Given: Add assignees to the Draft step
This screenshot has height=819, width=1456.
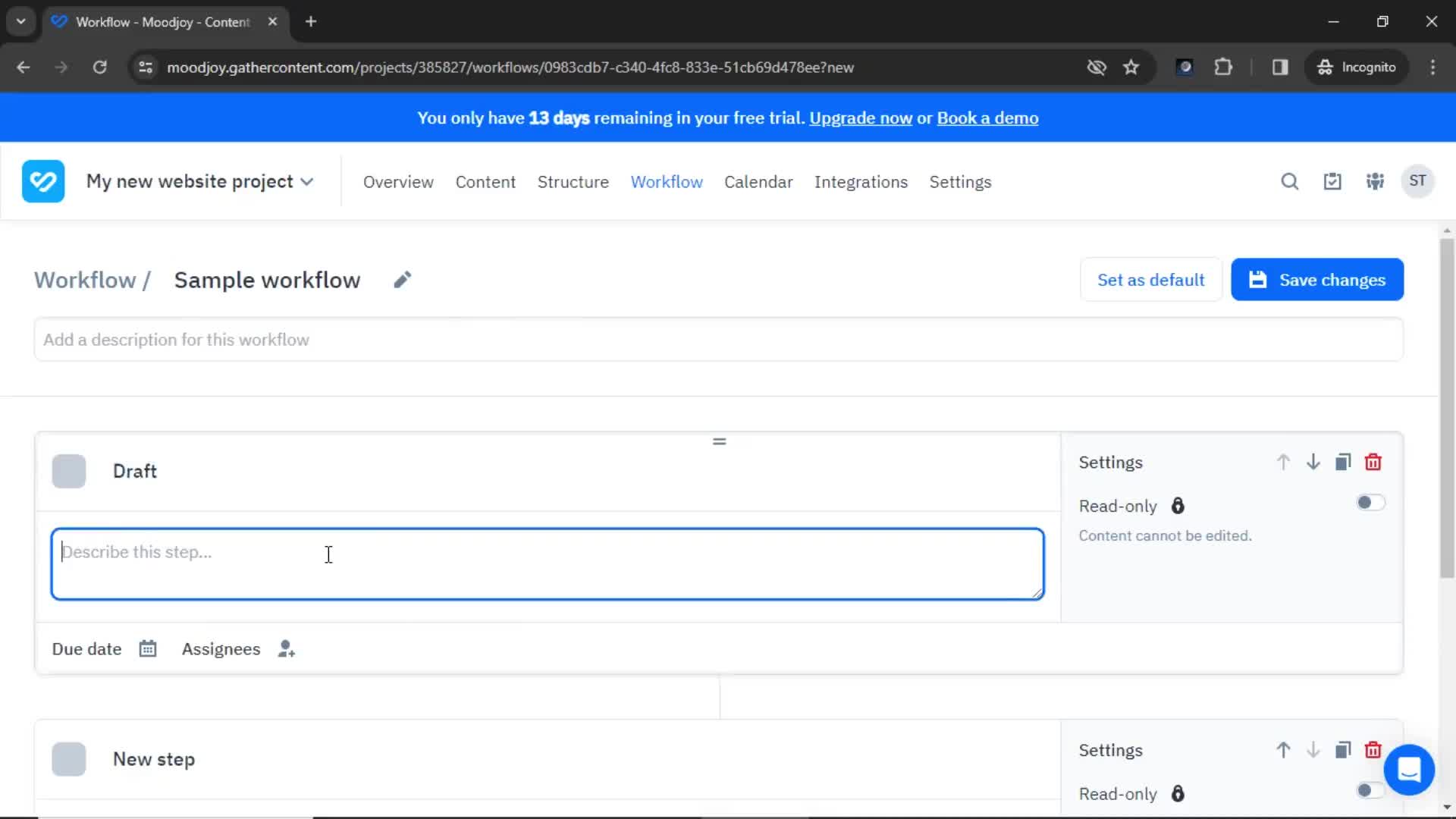Looking at the screenshot, I should (x=287, y=649).
